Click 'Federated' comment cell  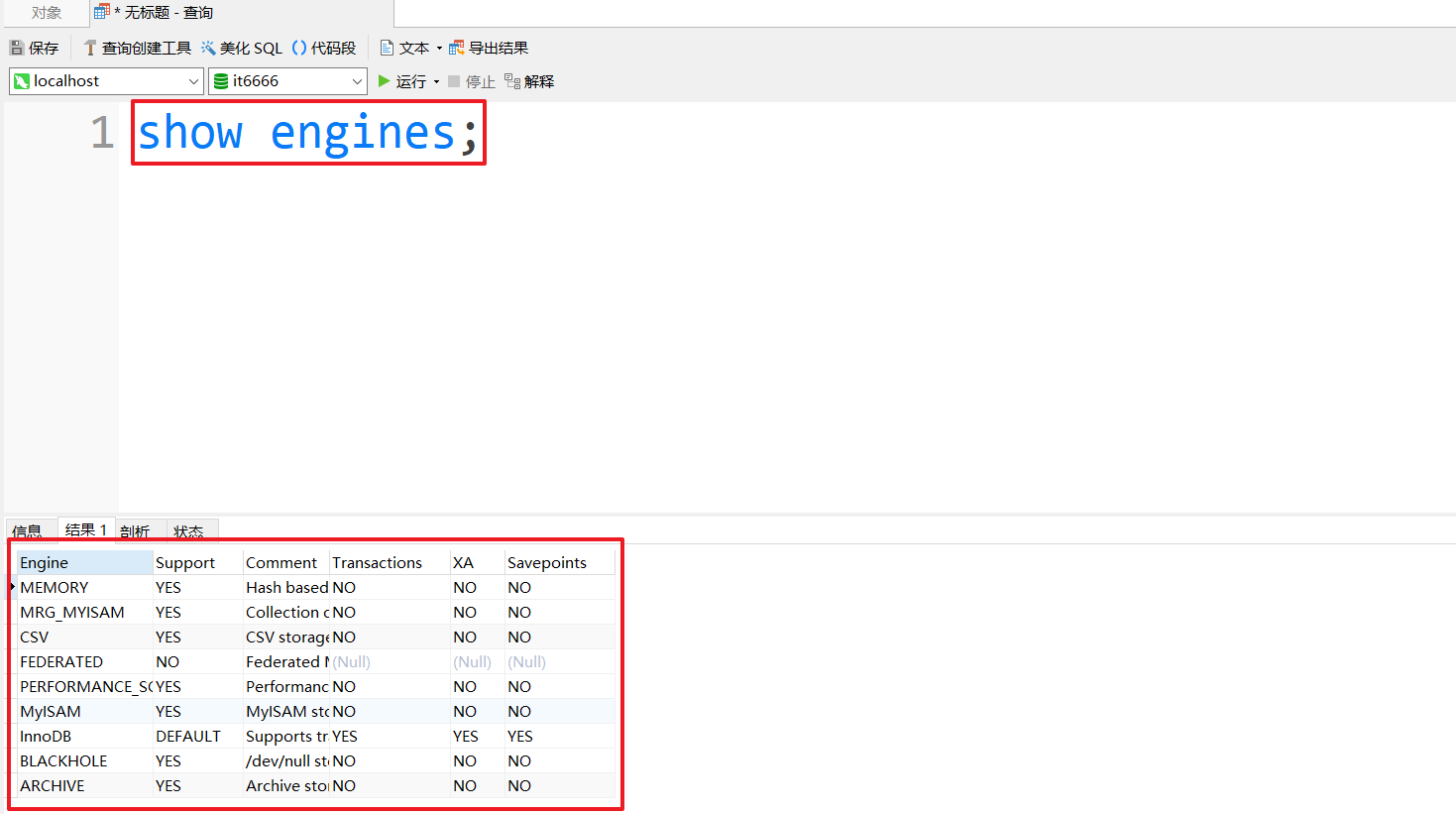[x=286, y=661]
